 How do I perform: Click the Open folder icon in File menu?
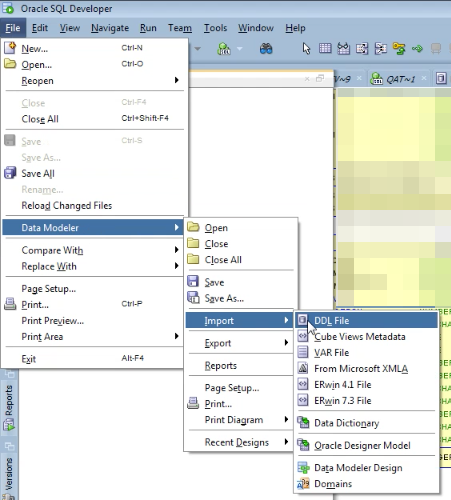[10, 64]
